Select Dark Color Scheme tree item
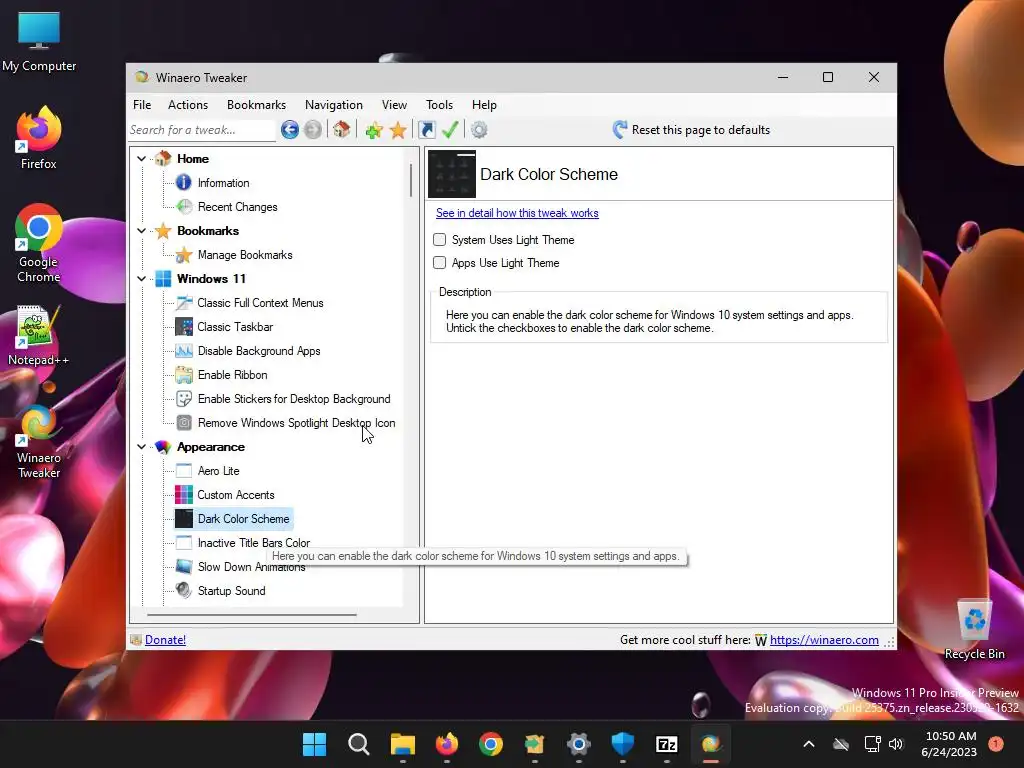Image resolution: width=1024 pixels, height=768 pixels. [x=243, y=519]
